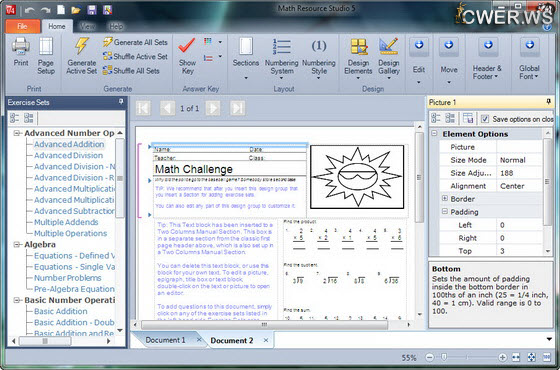
Task: Open the Design Gallery
Action: click(x=389, y=58)
